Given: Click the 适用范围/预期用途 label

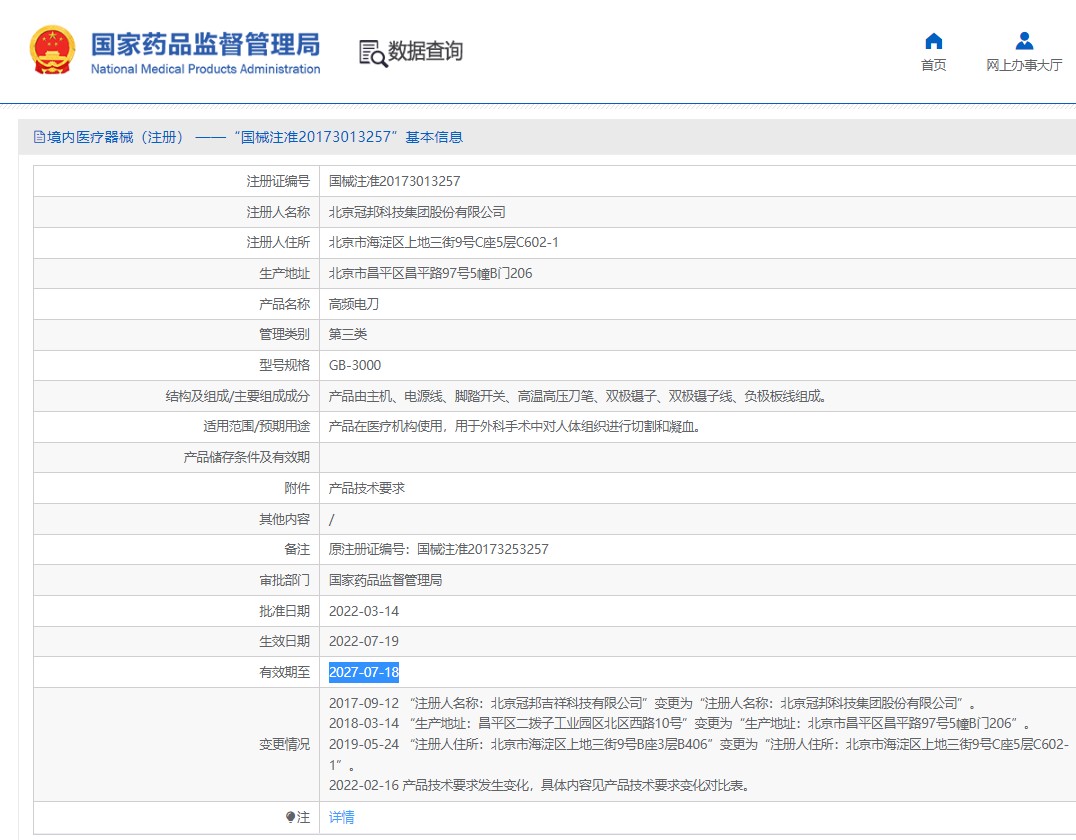Looking at the screenshot, I should (257, 426).
